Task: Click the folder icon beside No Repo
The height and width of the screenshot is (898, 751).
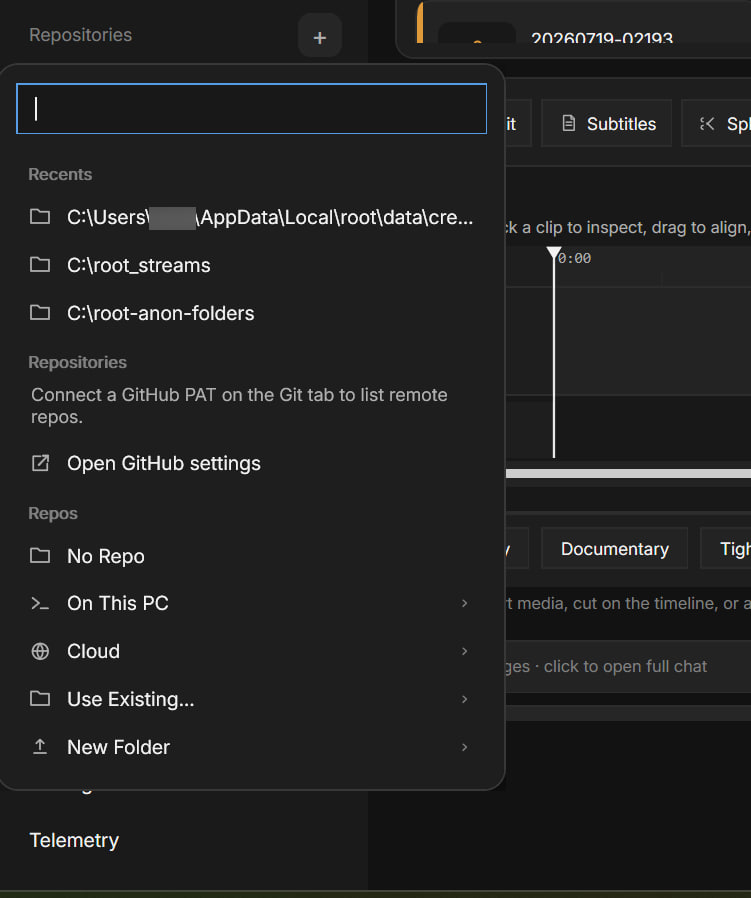Action: point(40,556)
